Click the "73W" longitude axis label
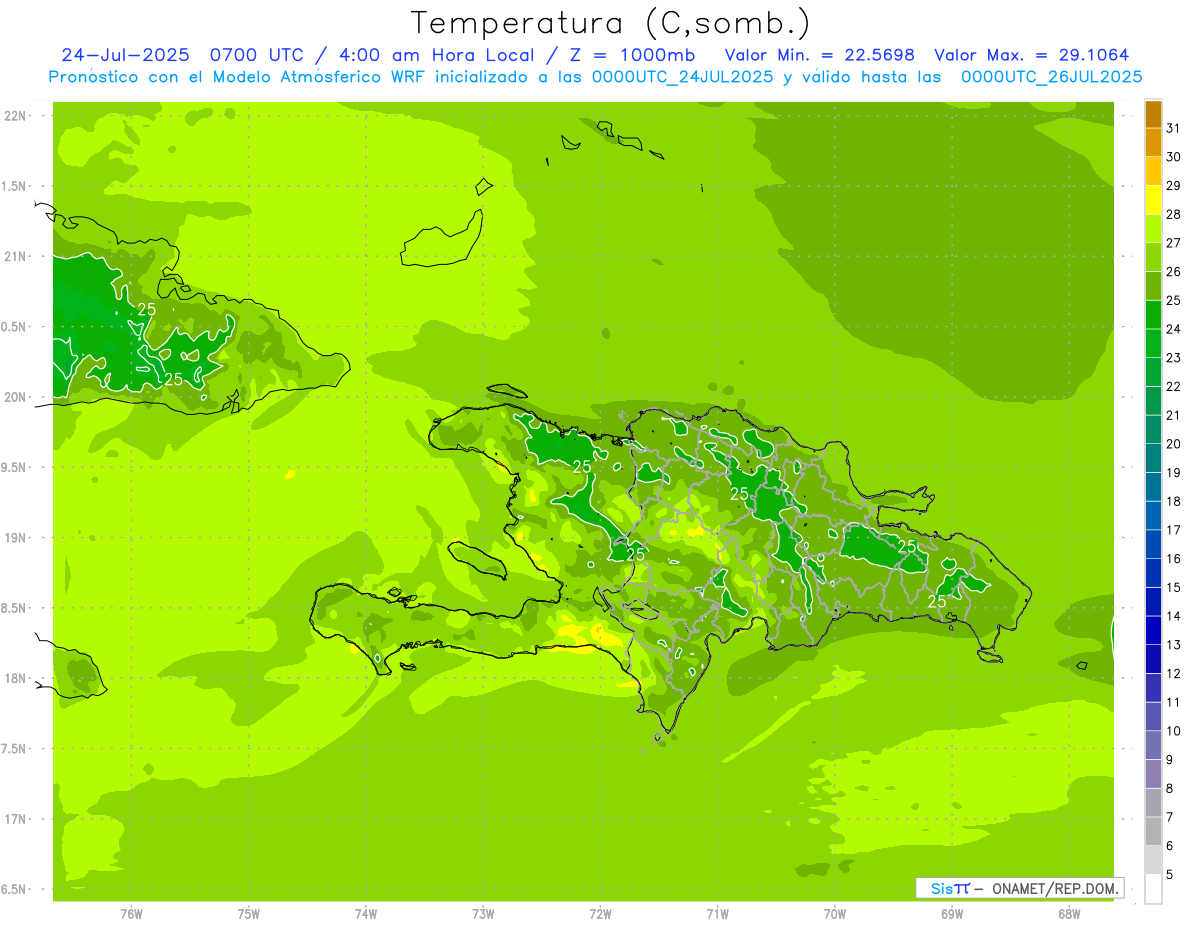 (482, 914)
